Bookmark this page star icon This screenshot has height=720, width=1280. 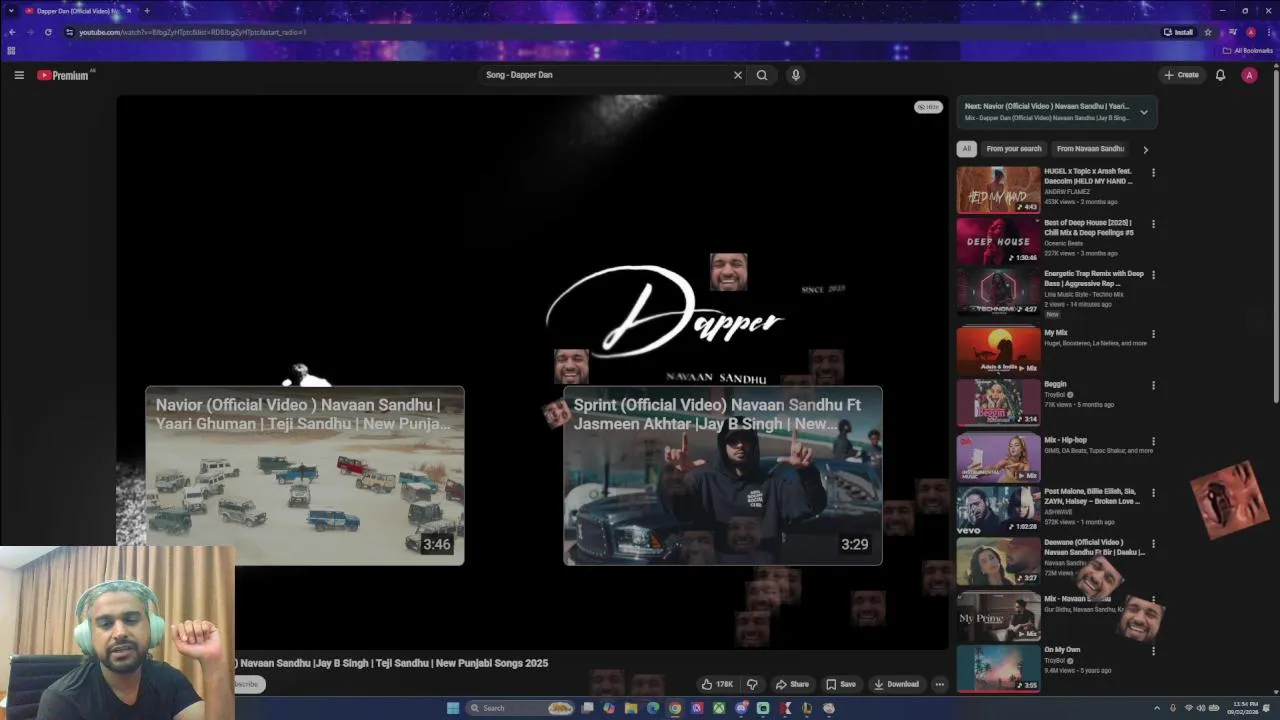[x=1208, y=32]
